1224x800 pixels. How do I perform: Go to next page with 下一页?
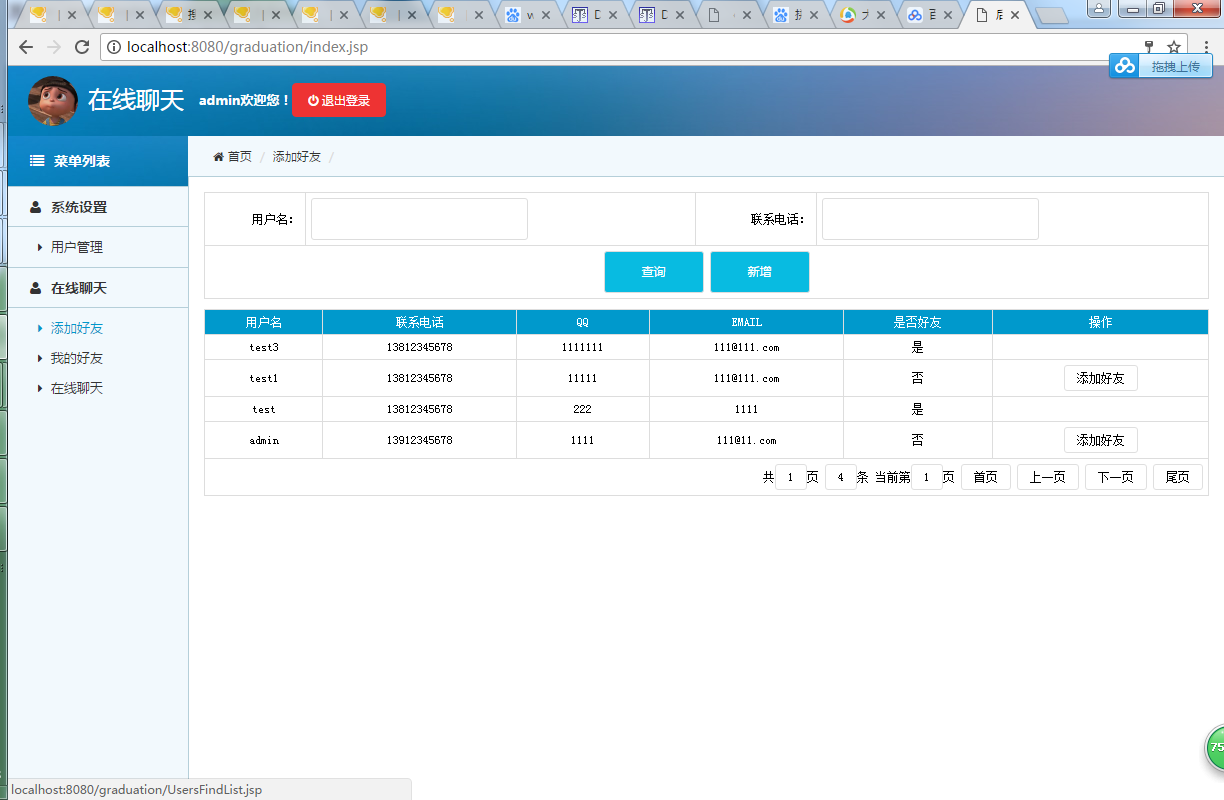pos(1116,477)
